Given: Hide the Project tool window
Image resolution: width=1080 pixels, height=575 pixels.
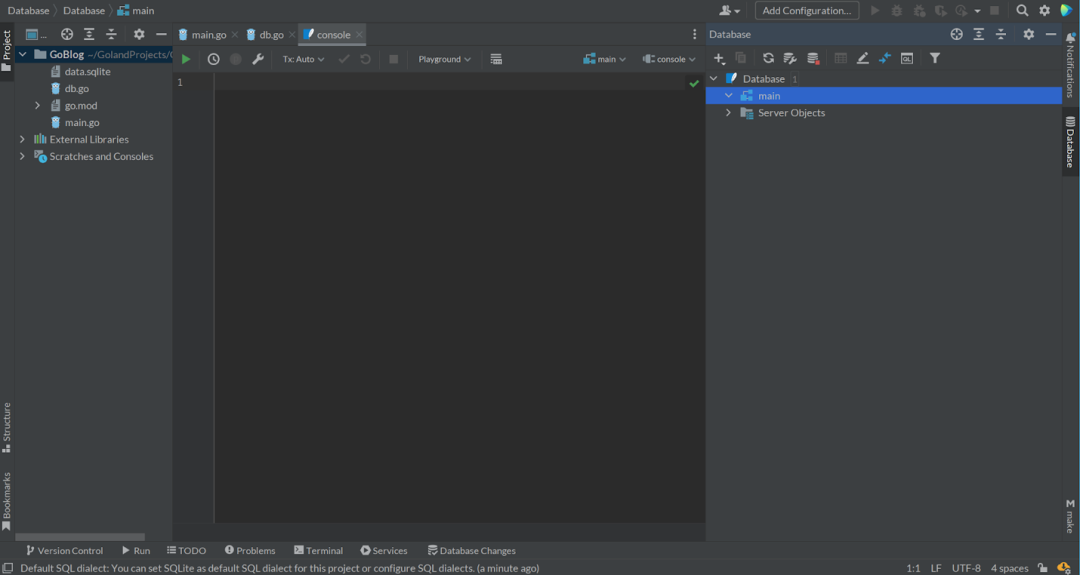Looking at the screenshot, I should 161,34.
